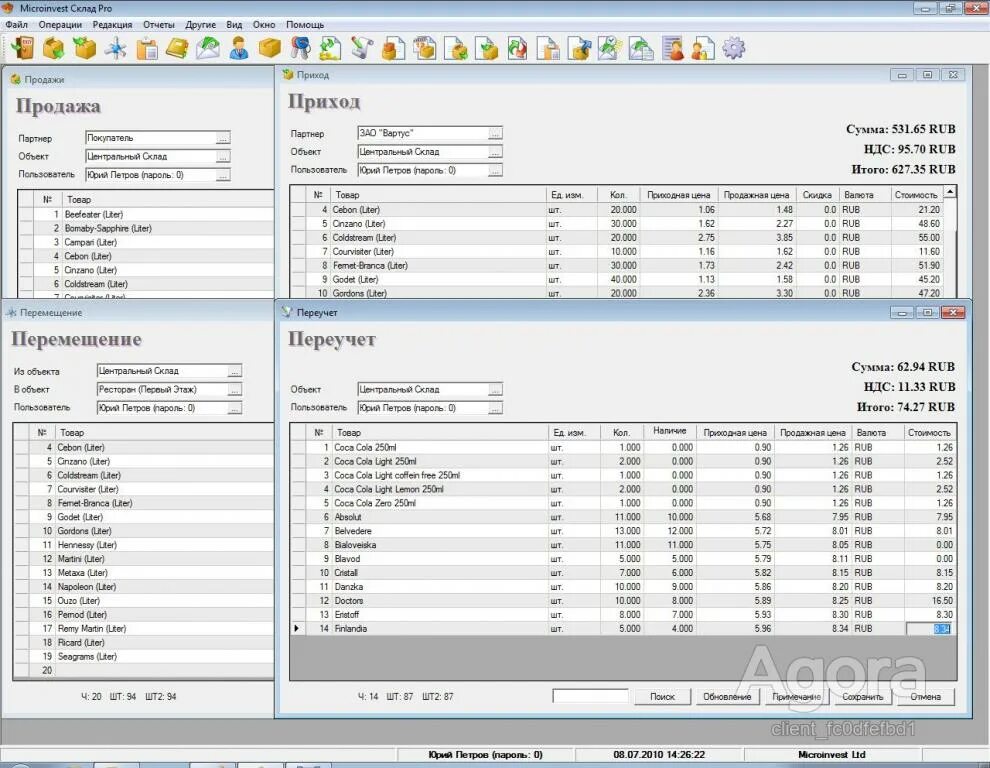Select row Absolut in Переучет table
This screenshot has height=768, width=990.
pyautogui.click(x=623, y=517)
